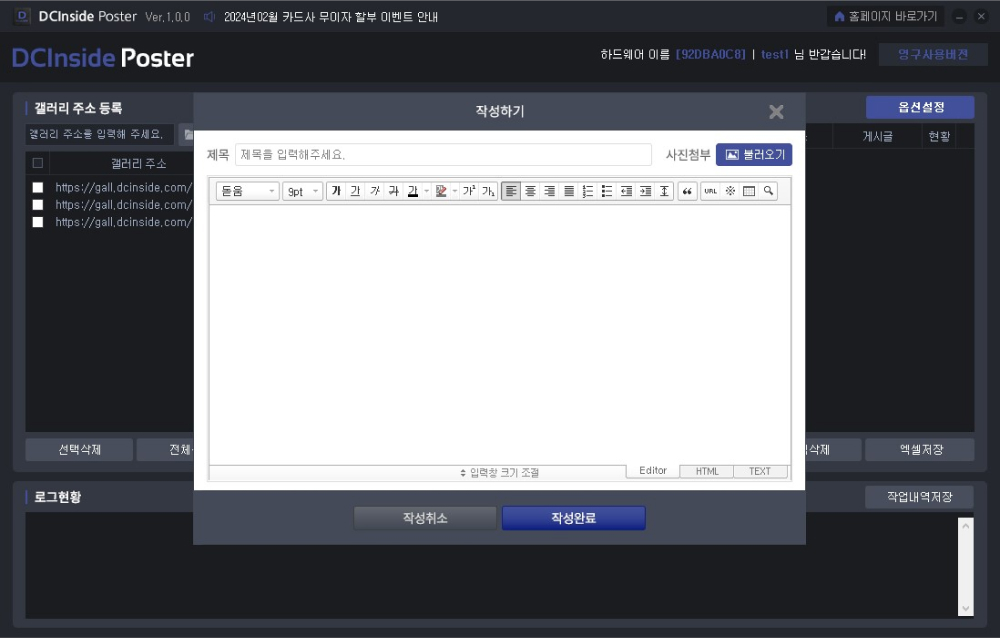
Task: Justify text alignment
Action: click(569, 191)
